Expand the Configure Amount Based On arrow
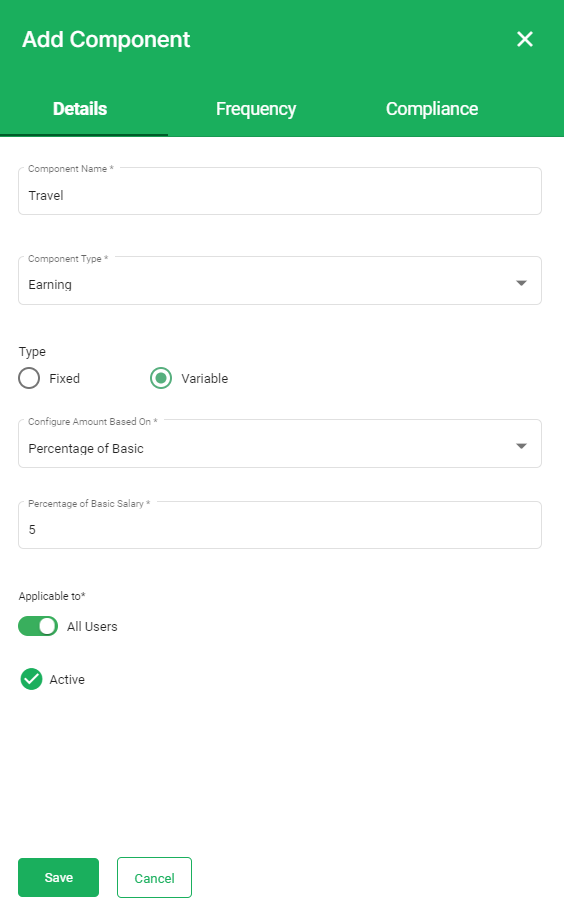This screenshot has height=902, width=564. tap(521, 446)
